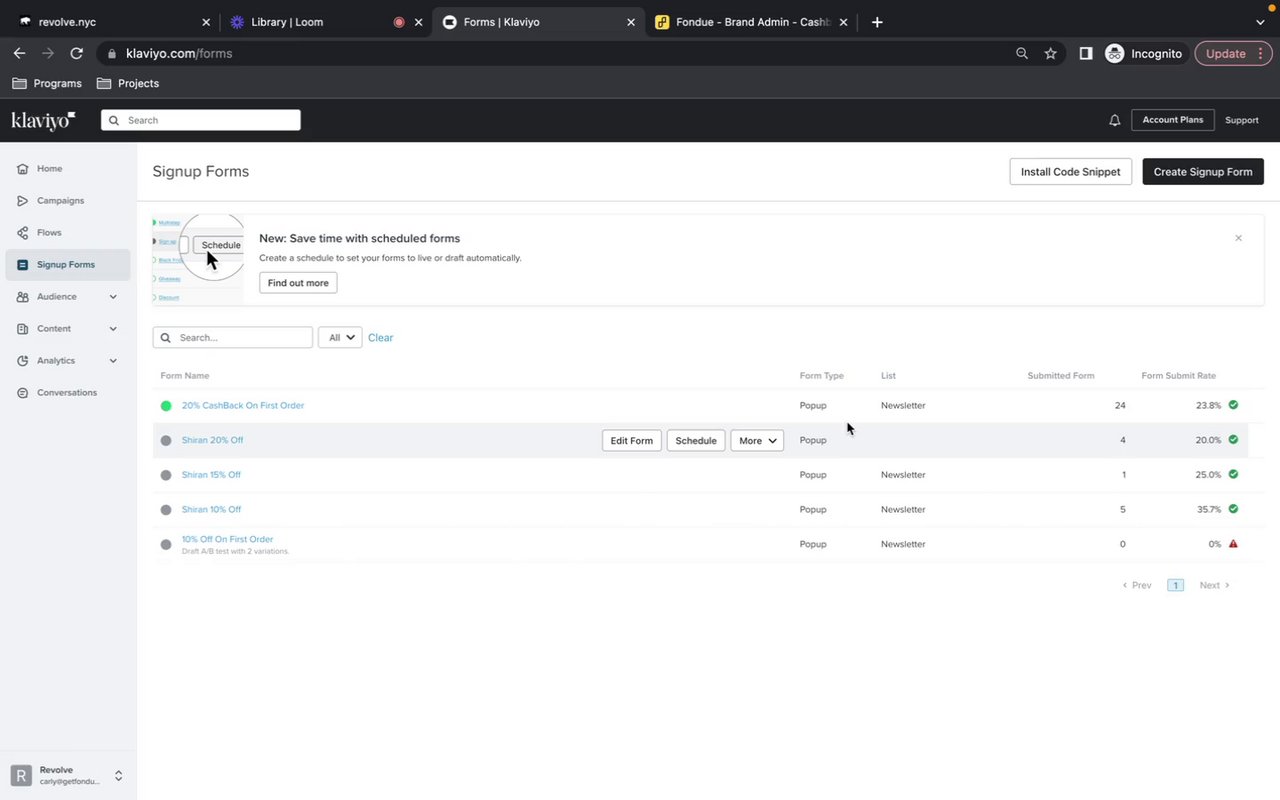
Task: Click the Klaviyo logo
Action: (43, 120)
